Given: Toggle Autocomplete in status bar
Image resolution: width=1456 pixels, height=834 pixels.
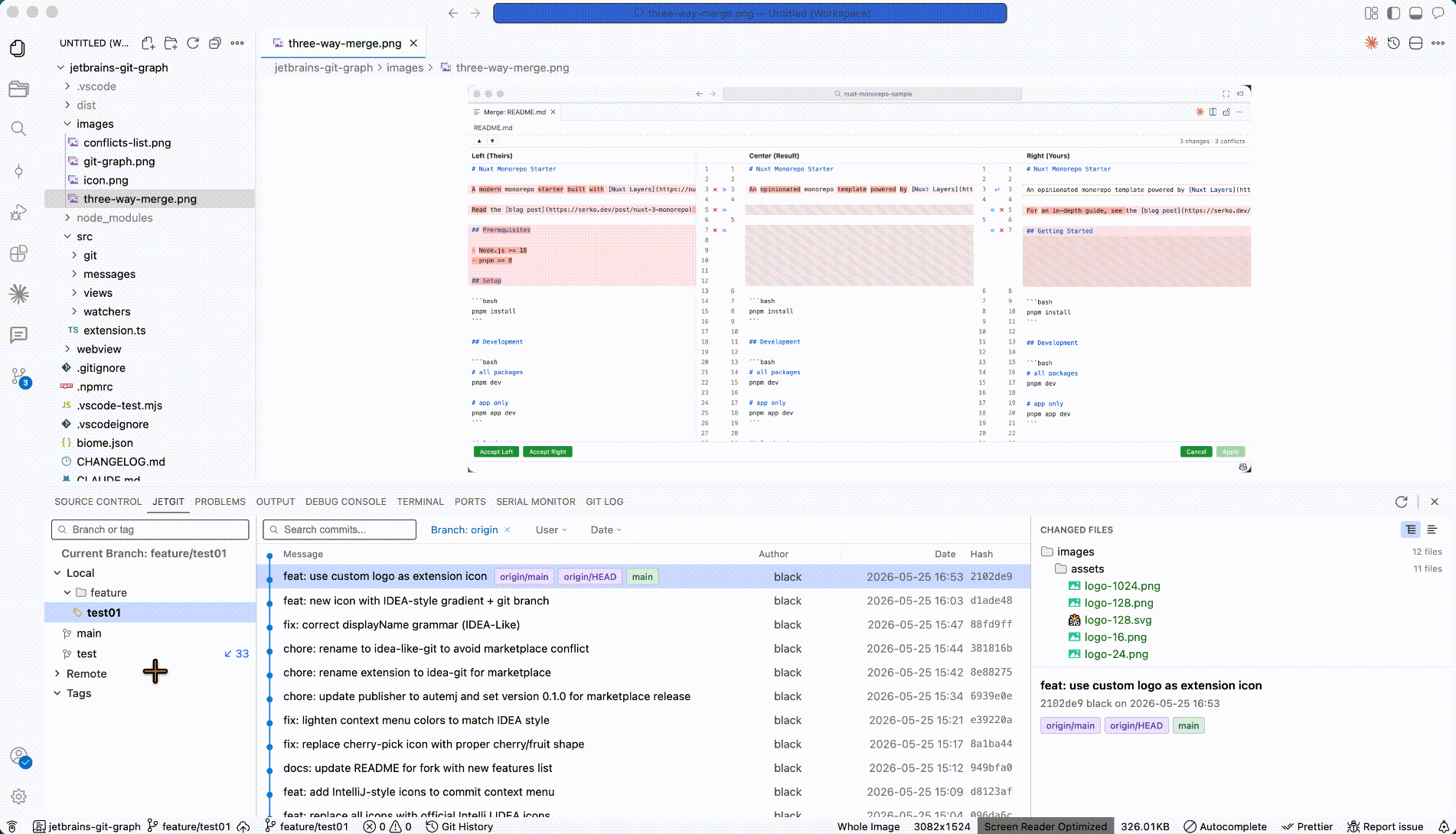Looking at the screenshot, I should pyautogui.click(x=1226, y=826).
